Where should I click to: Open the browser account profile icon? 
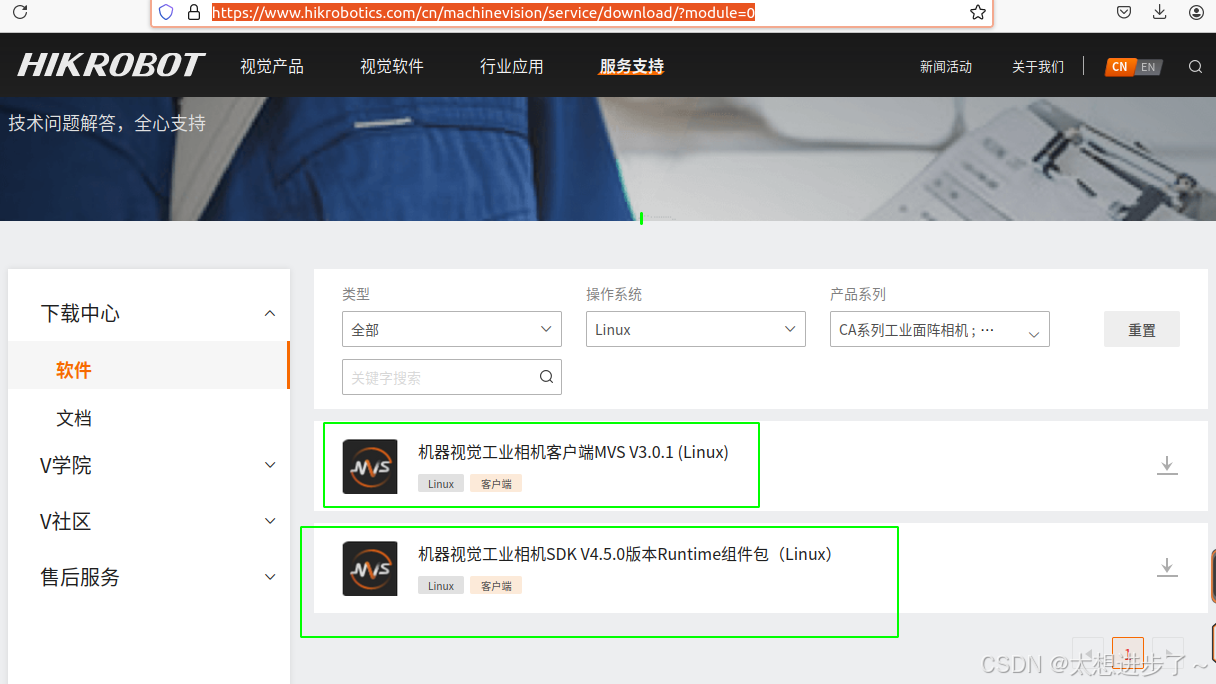coord(1196,12)
